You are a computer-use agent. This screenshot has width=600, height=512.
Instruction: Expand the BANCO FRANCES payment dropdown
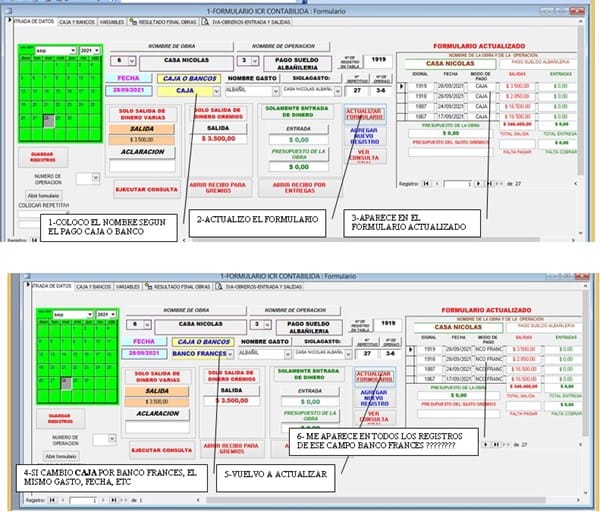coord(230,354)
